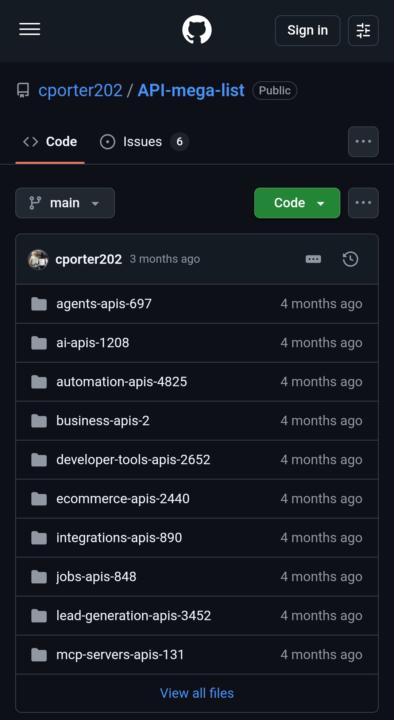The height and width of the screenshot is (720, 394).
Task: Click folder icon for automation-apis-4825
Action: click(x=39, y=382)
